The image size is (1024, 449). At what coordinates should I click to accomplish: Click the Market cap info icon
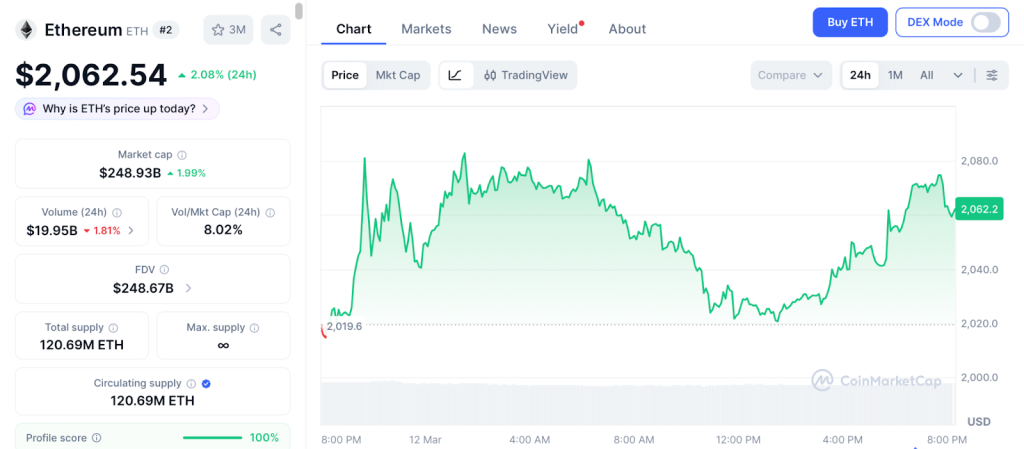(x=181, y=155)
